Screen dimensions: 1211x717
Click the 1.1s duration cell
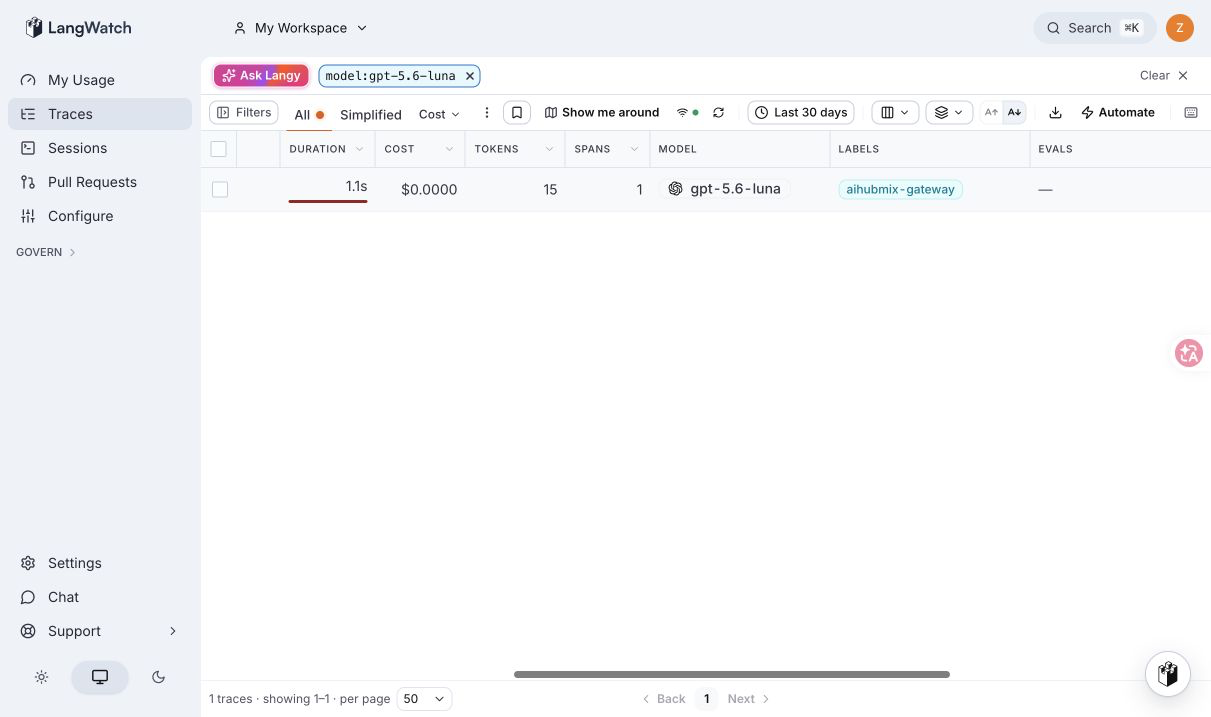328,189
